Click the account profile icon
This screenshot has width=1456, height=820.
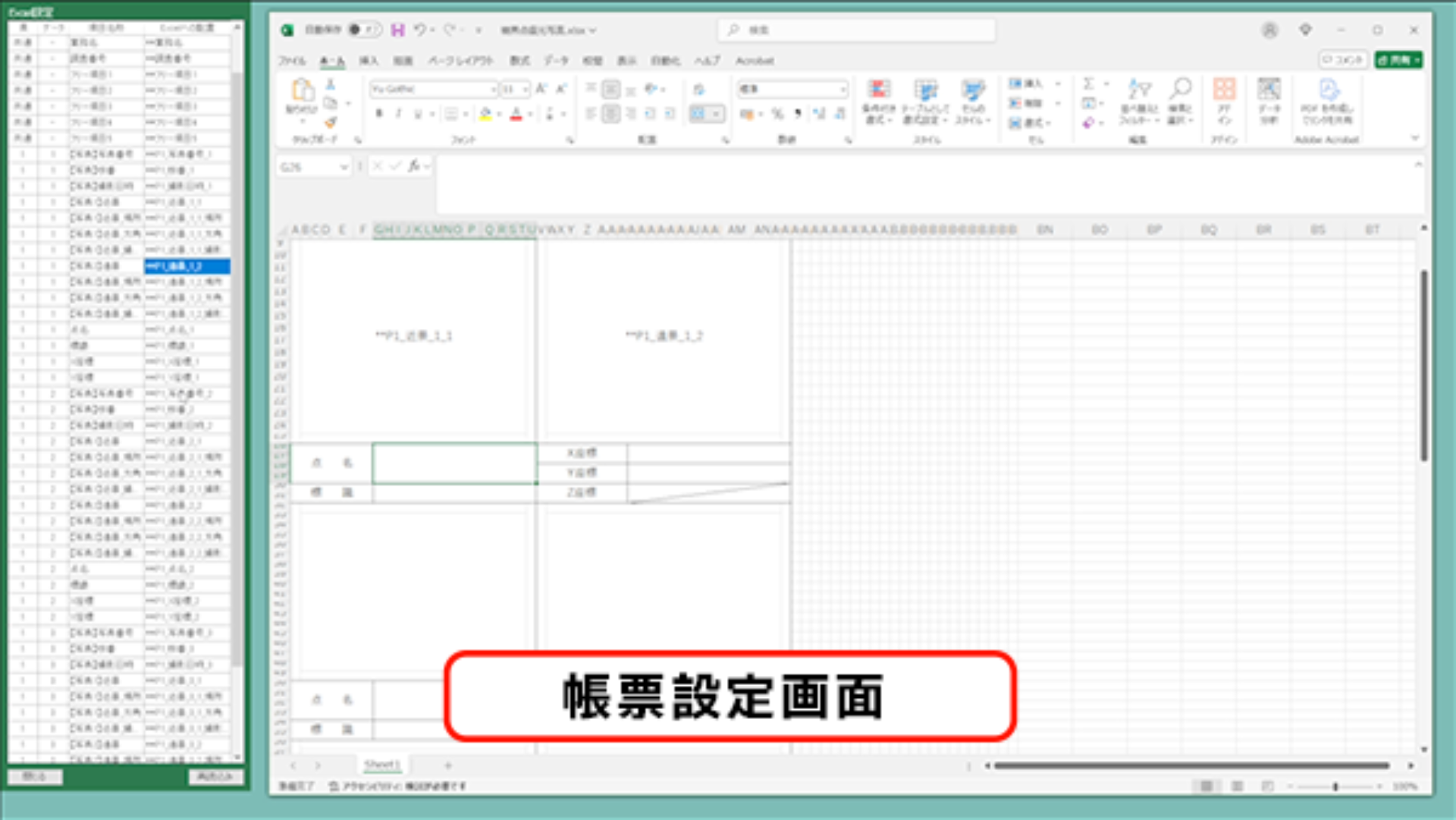pyautogui.click(x=1269, y=30)
